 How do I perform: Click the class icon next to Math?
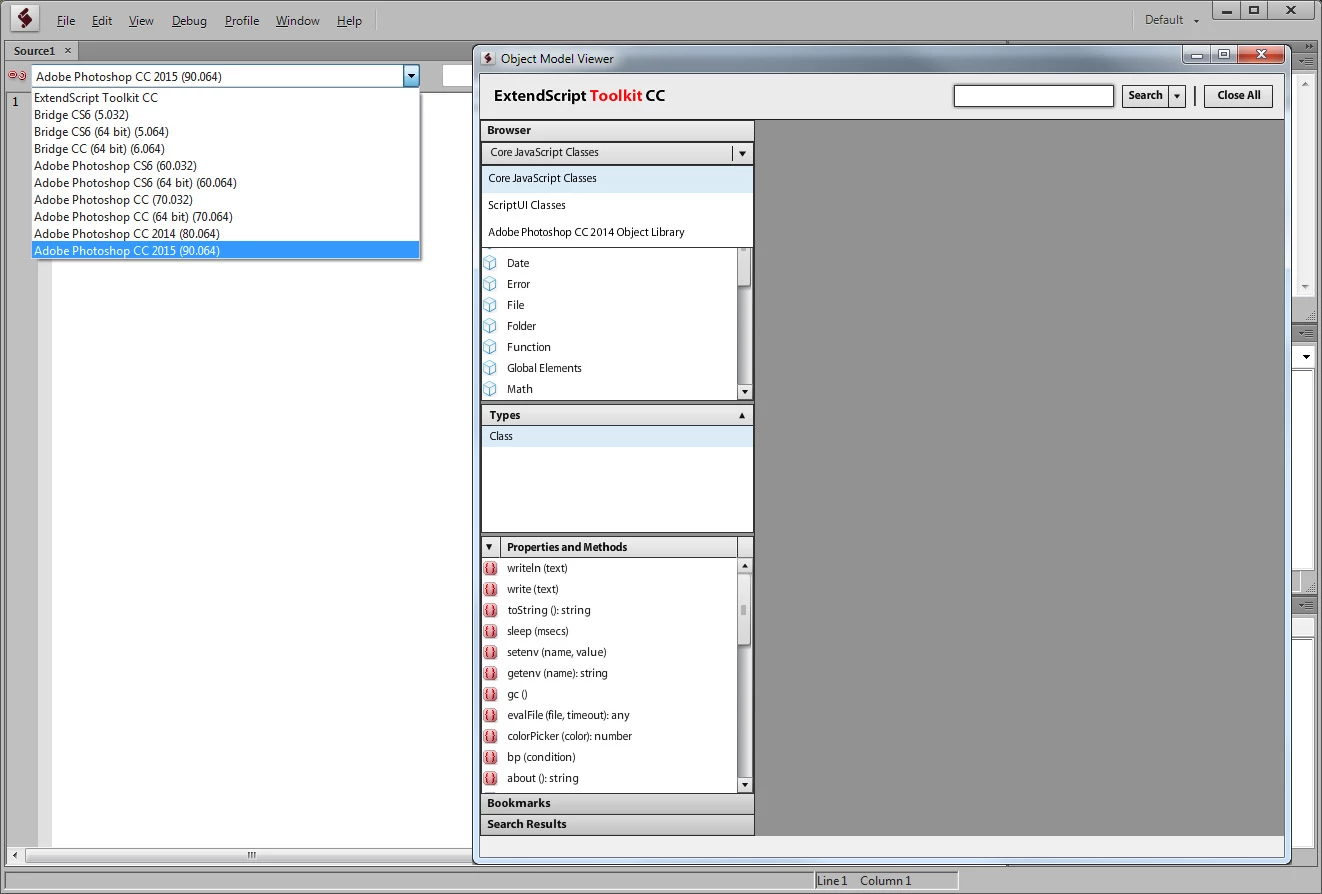[x=490, y=389]
